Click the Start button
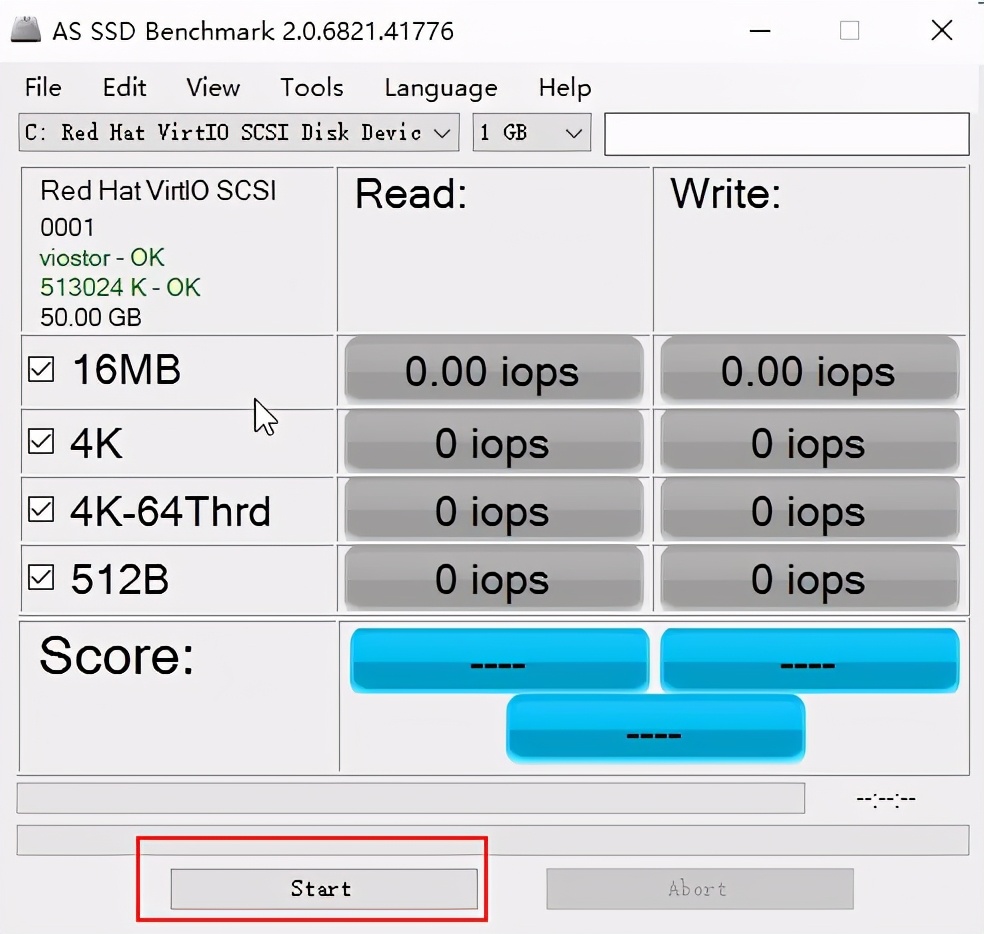Screen dimensions: 984x934 click(x=324, y=889)
